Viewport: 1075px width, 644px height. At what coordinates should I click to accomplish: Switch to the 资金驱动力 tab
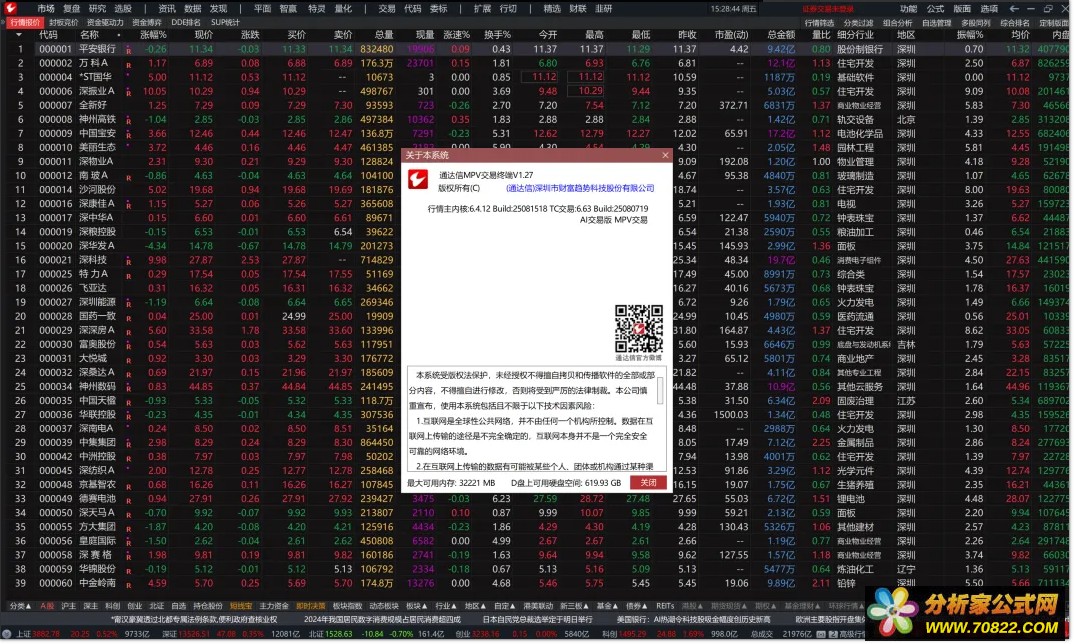coord(105,23)
